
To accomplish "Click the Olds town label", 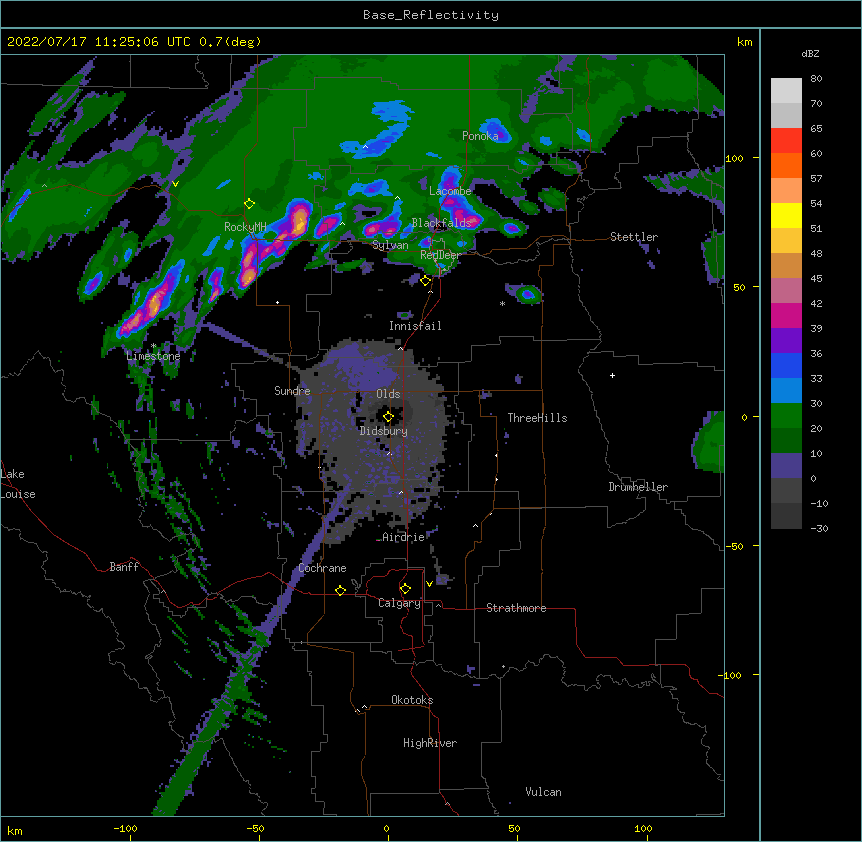I will [388, 394].
